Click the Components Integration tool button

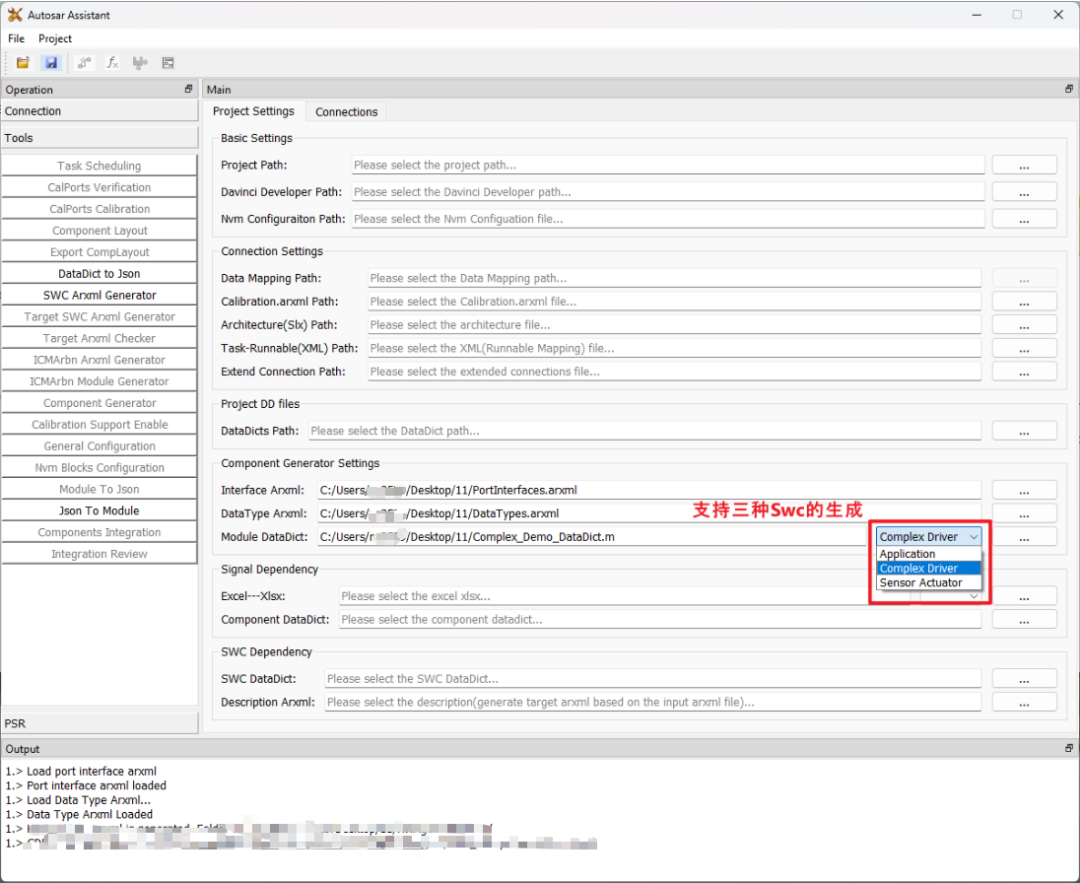100,532
